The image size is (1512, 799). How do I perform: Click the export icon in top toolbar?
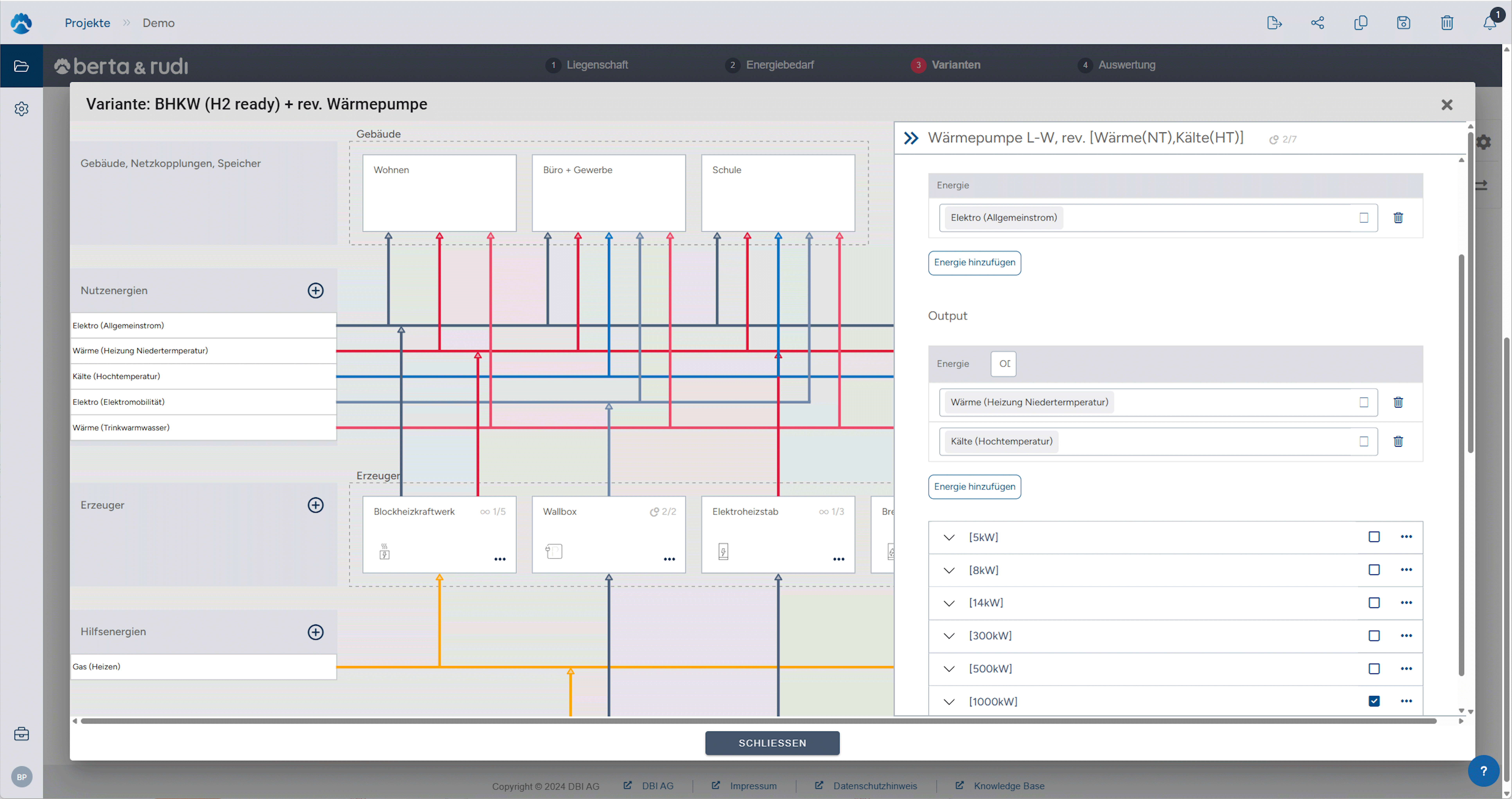[x=1274, y=23]
